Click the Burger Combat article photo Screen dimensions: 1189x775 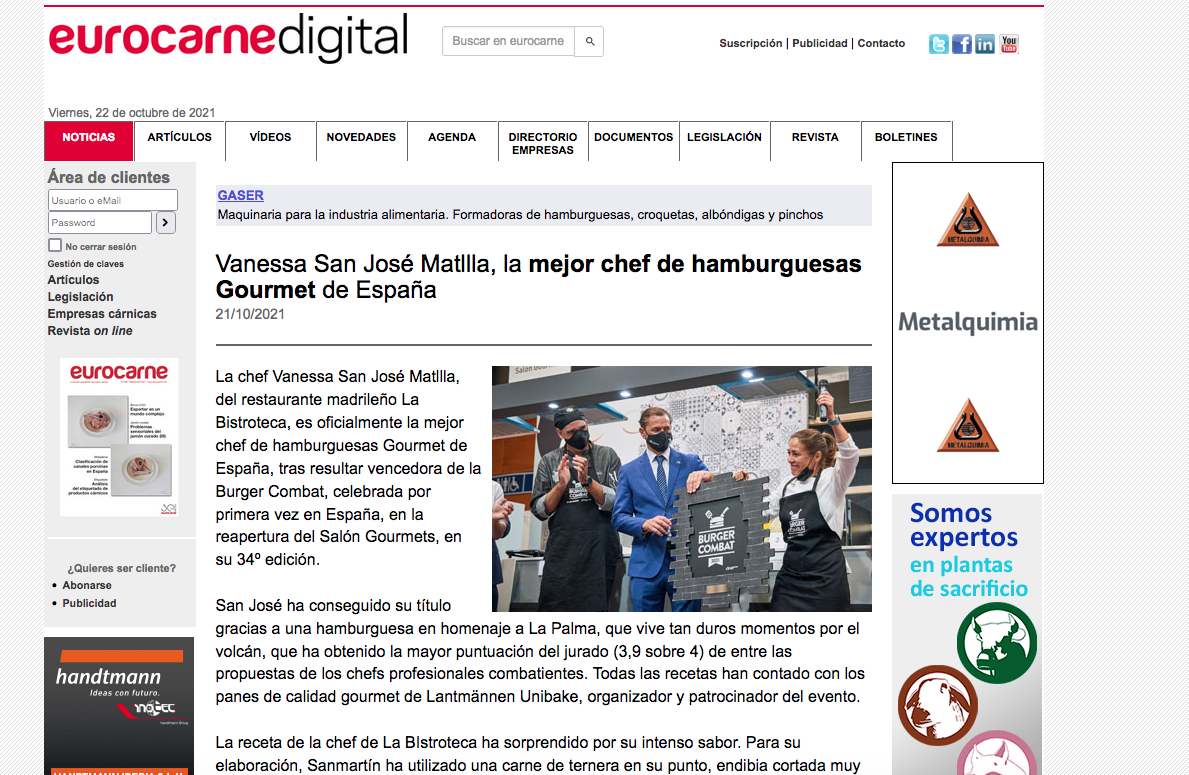(x=682, y=488)
